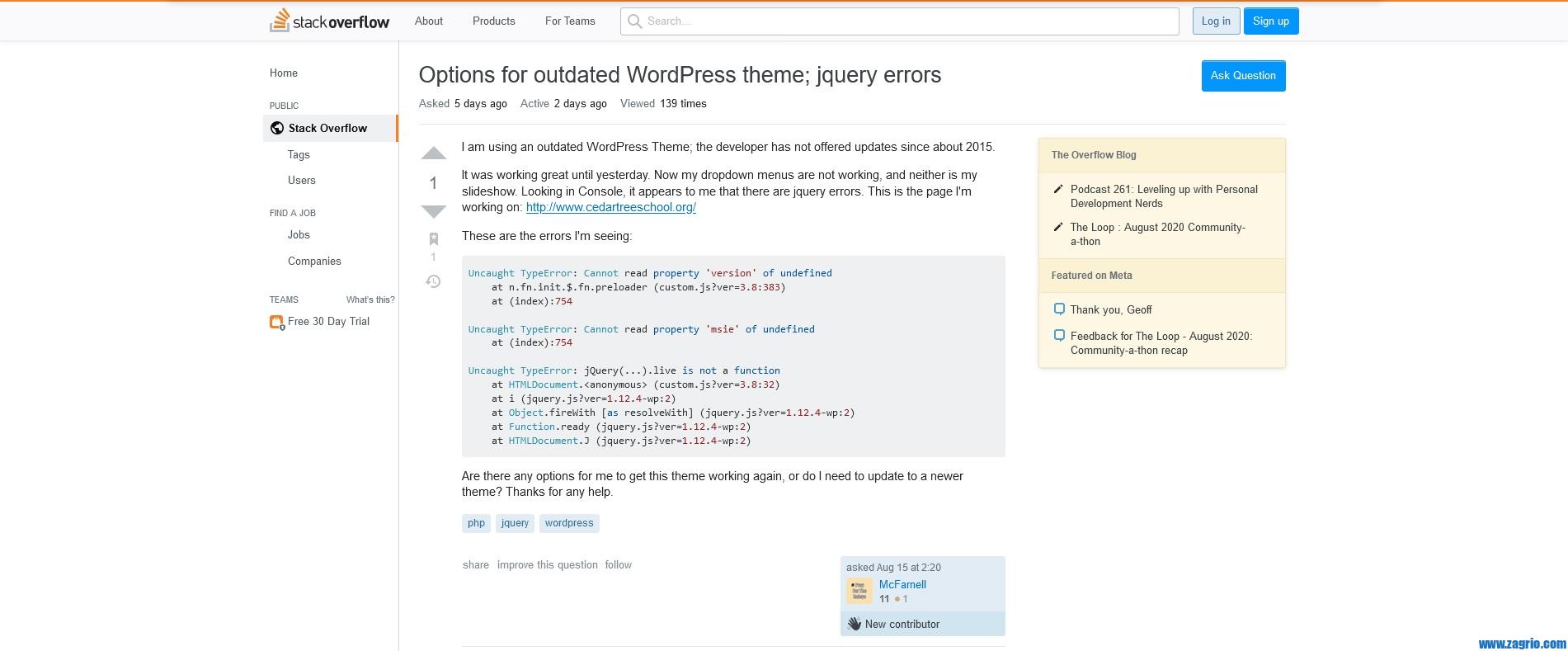
Task: Click the pencil icon beside Podcast 261
Action: click(x=1058, y=189)
